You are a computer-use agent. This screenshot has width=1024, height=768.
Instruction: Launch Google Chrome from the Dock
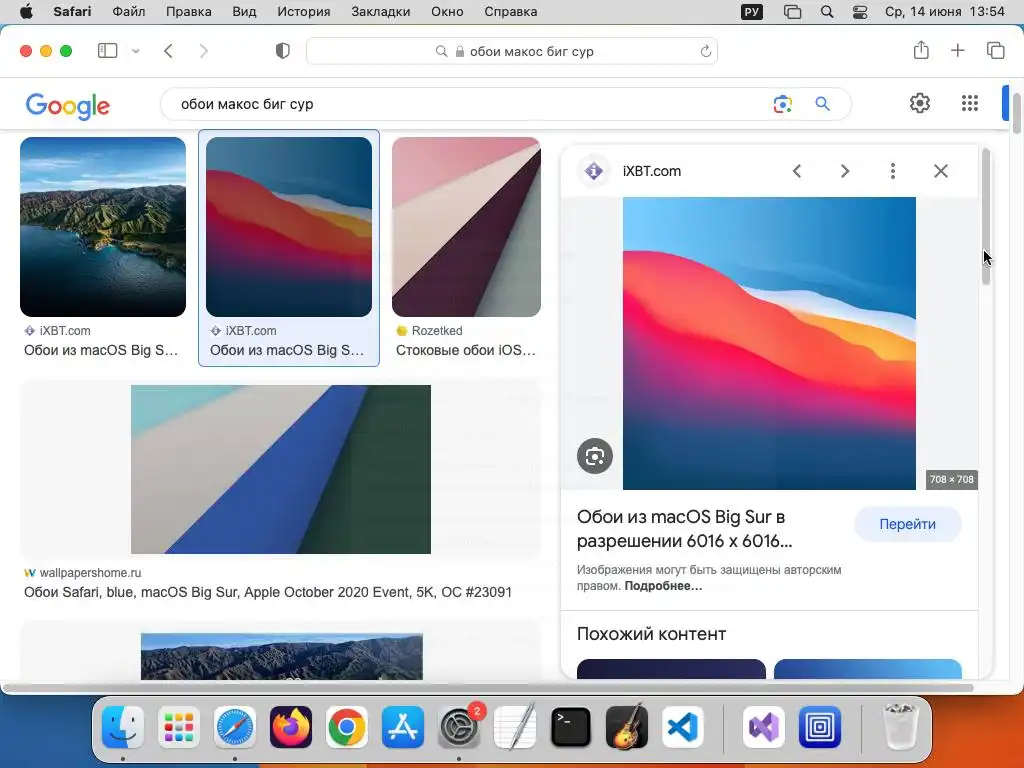tap(347, 727)
